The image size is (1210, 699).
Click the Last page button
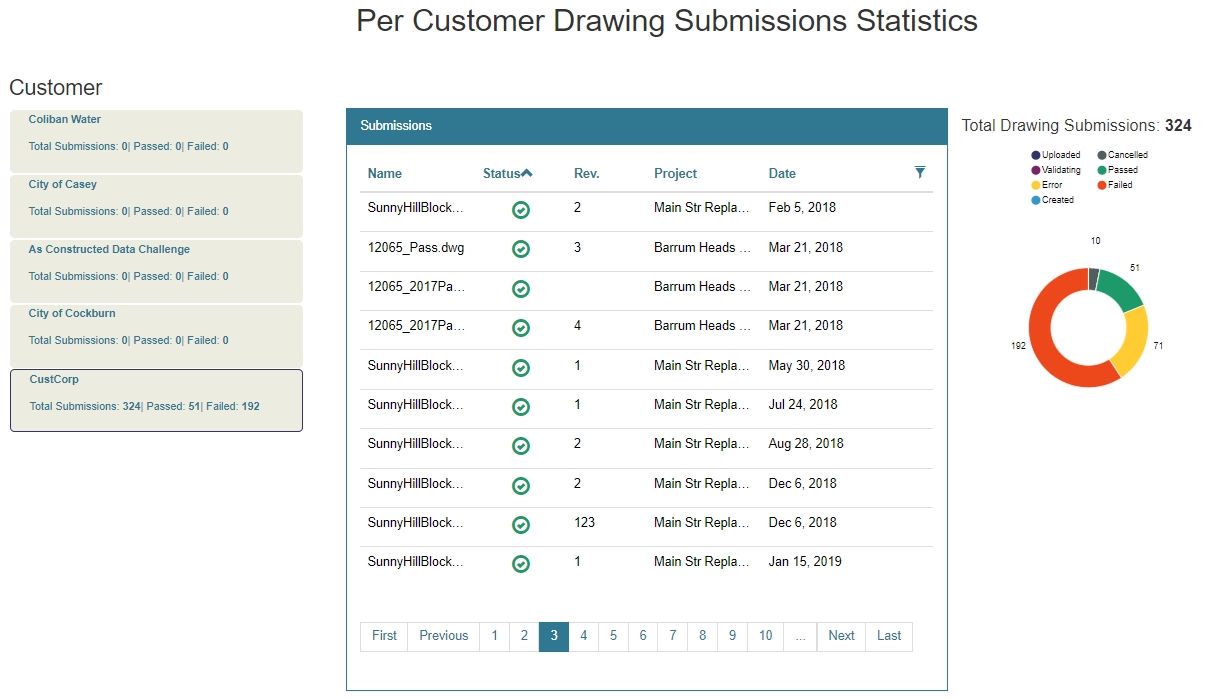[889, 636]
